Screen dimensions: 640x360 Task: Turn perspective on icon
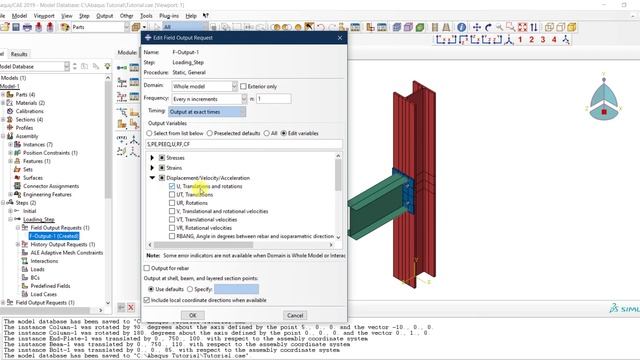click(x=446, y=27)
